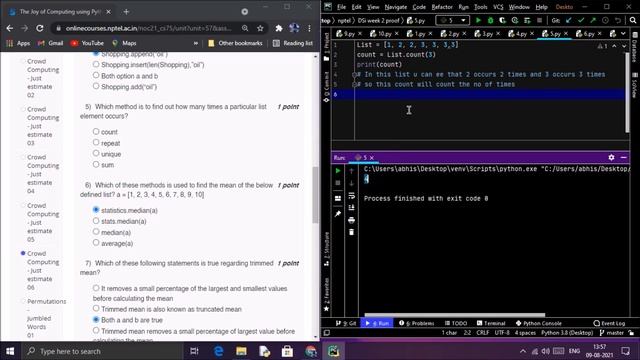Open the Terminal tool window tab
The height and width of the screenshot is (360, 640).
(491, 323)
